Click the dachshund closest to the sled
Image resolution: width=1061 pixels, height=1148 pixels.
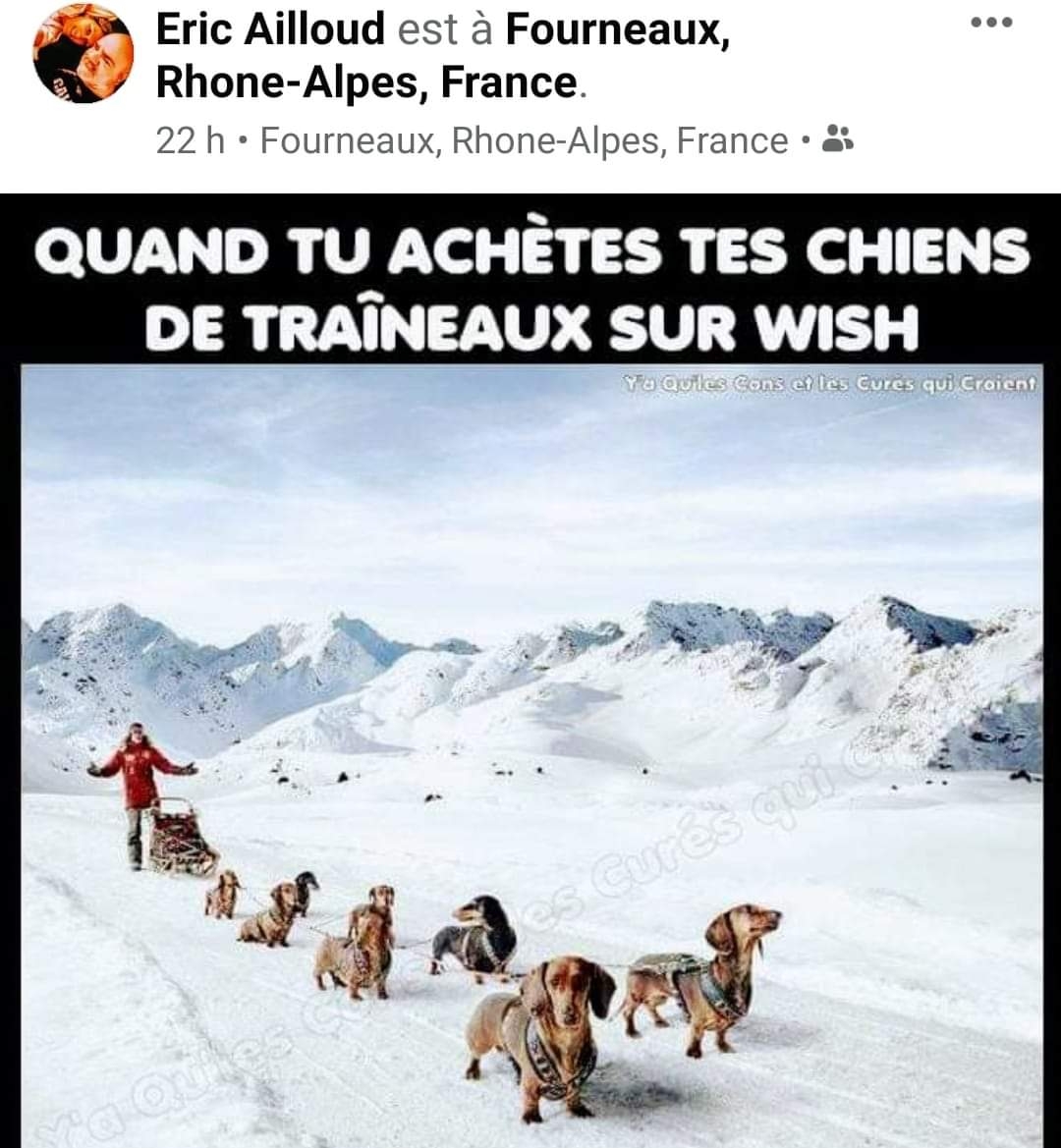(223, 894)
